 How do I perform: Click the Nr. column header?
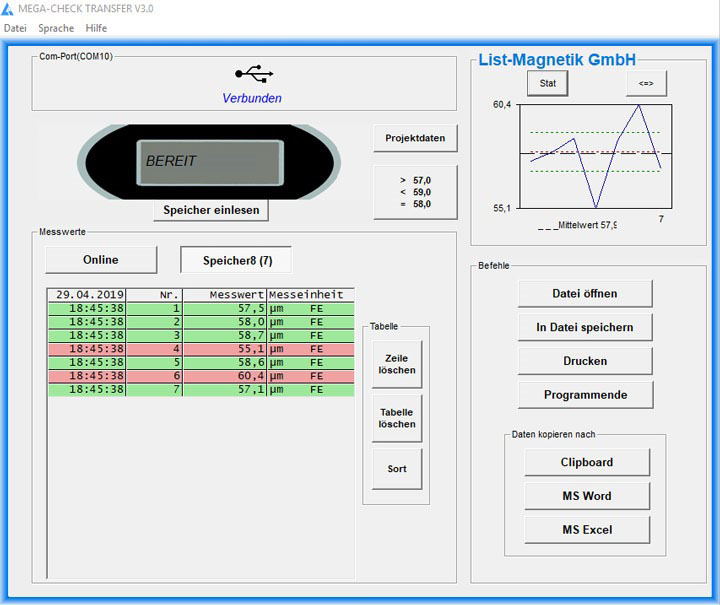[x=154, y=295]
